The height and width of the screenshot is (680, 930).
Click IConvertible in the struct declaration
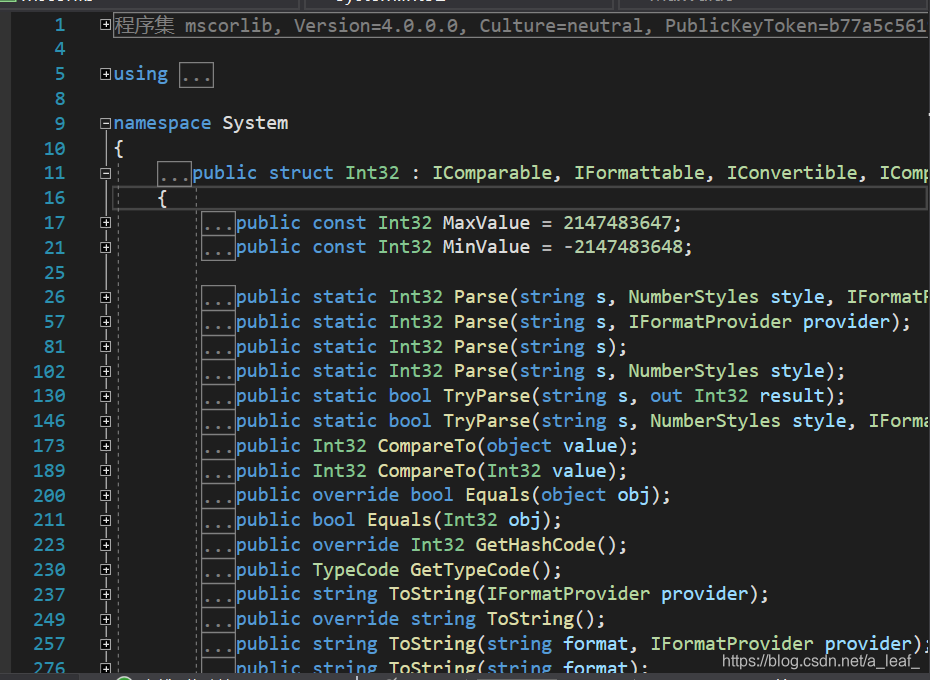792,173
